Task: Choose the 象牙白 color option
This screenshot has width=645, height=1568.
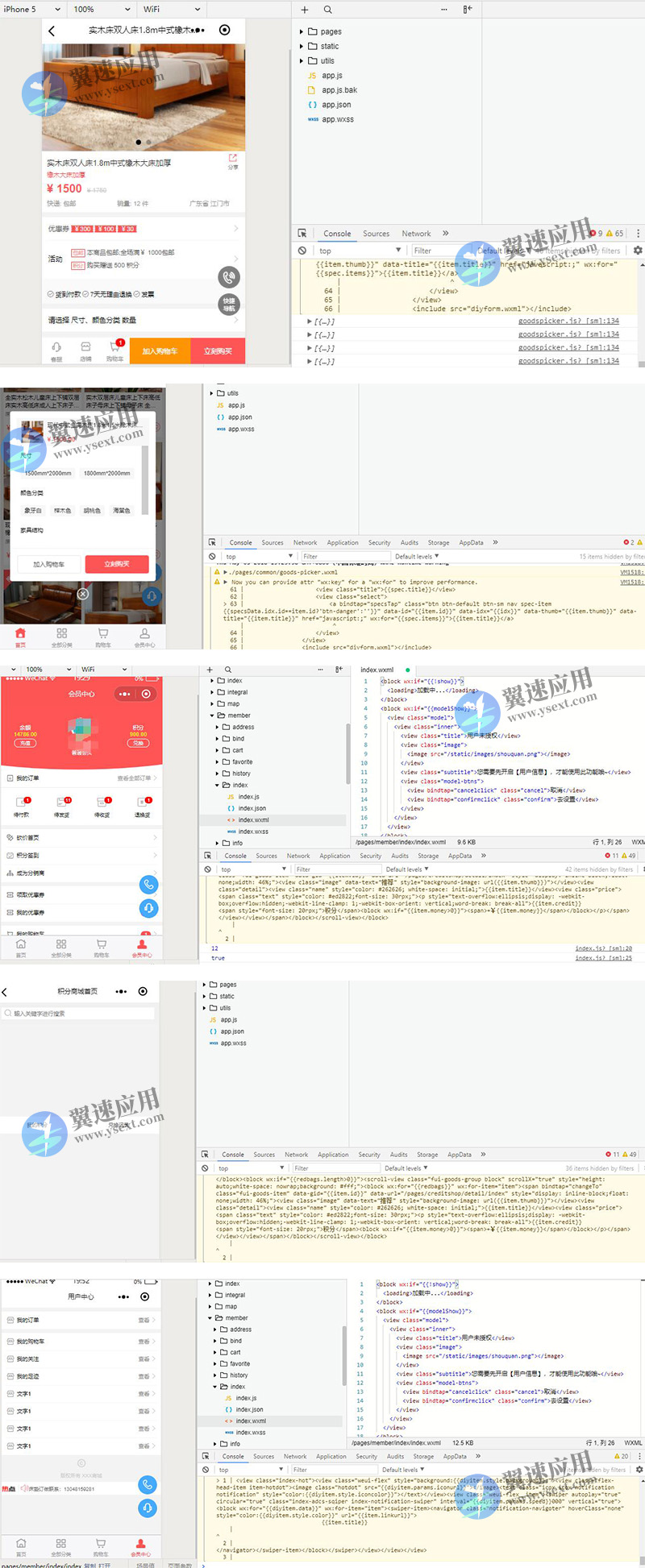Action: [x=33, y=510]
